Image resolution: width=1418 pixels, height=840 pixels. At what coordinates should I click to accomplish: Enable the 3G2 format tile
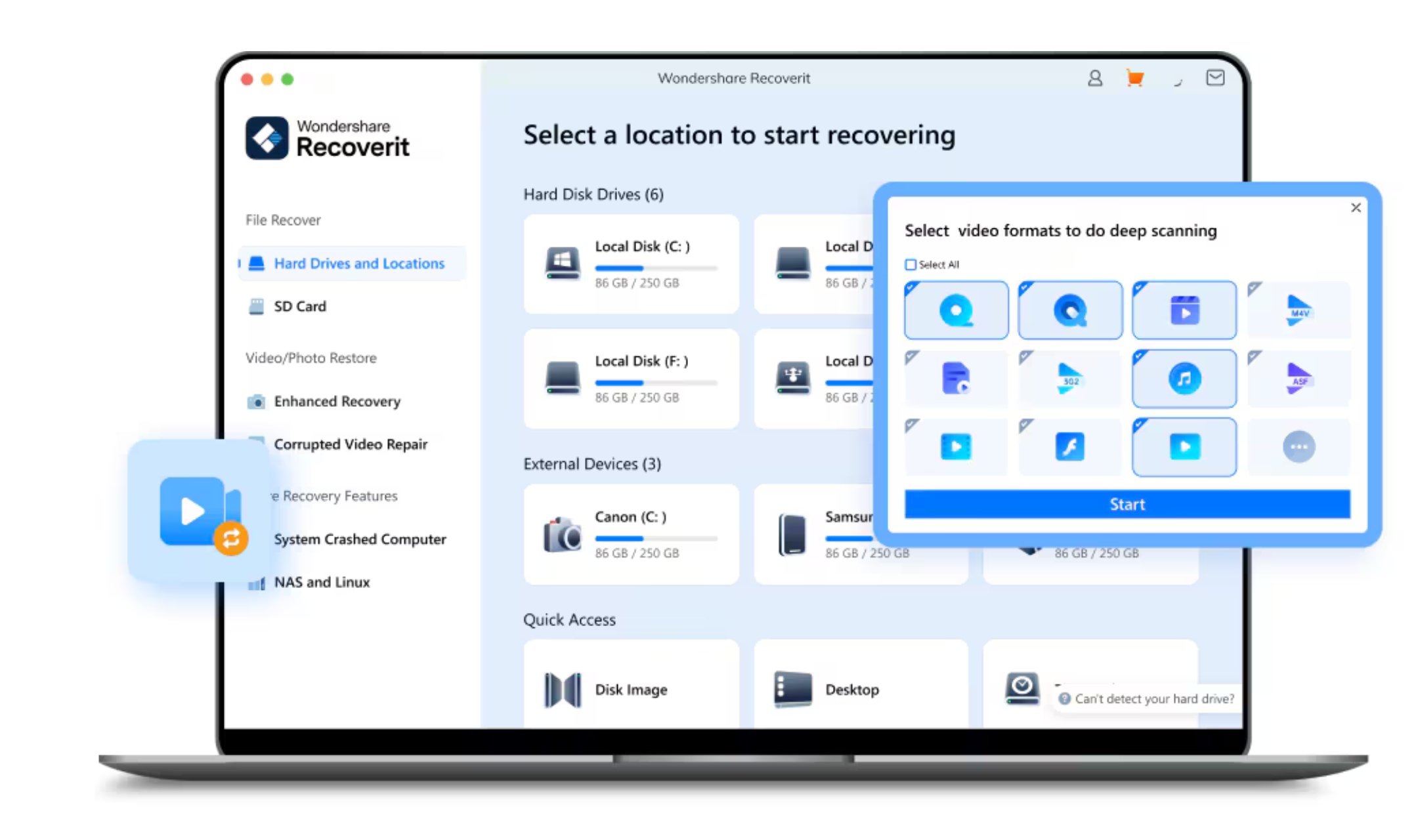[x=1070, y=379]
